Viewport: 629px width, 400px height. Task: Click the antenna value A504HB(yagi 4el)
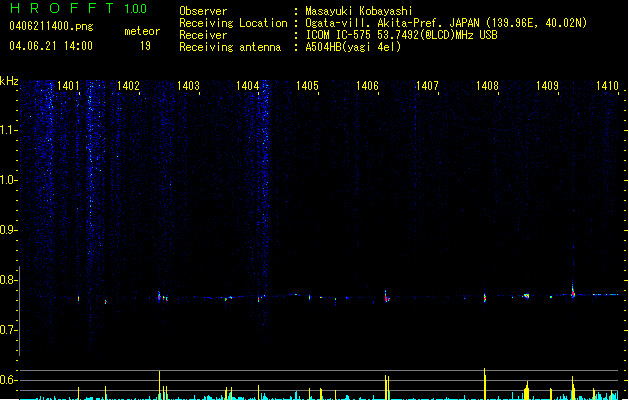click(353, 47)
